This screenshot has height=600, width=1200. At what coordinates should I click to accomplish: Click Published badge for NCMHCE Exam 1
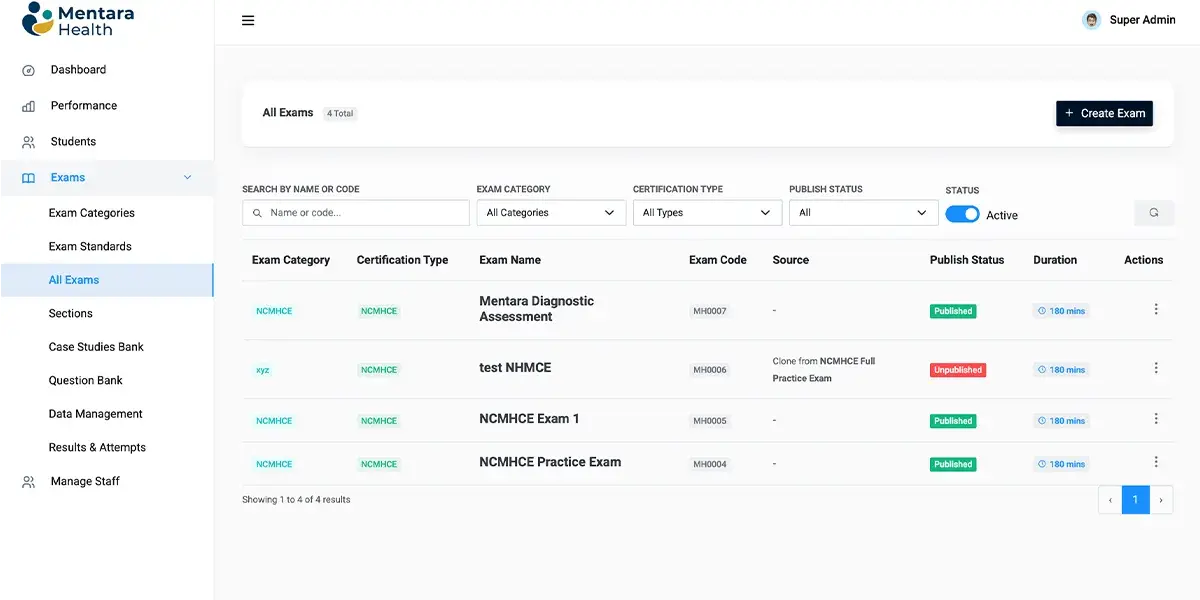[x=953, y=421]
